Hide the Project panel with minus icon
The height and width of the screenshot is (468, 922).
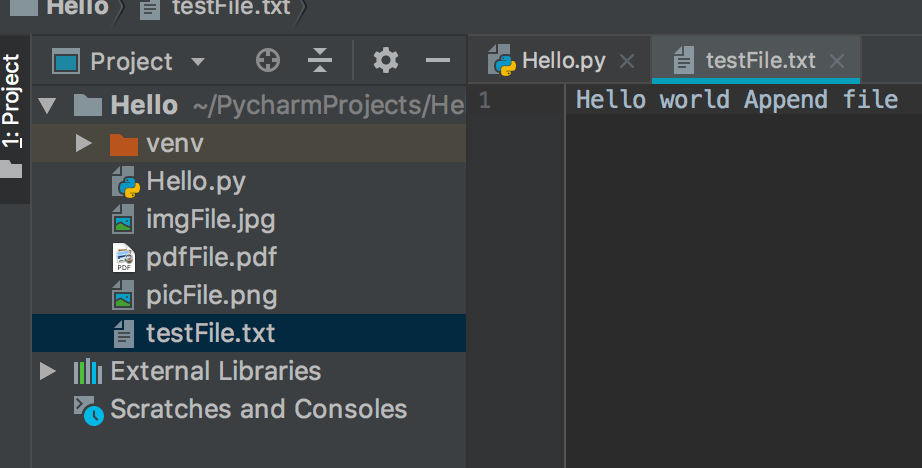point(437,61)
